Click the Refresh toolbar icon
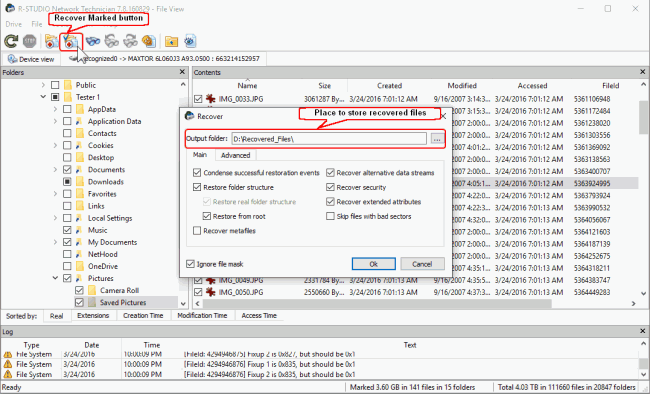 (11, 41)
